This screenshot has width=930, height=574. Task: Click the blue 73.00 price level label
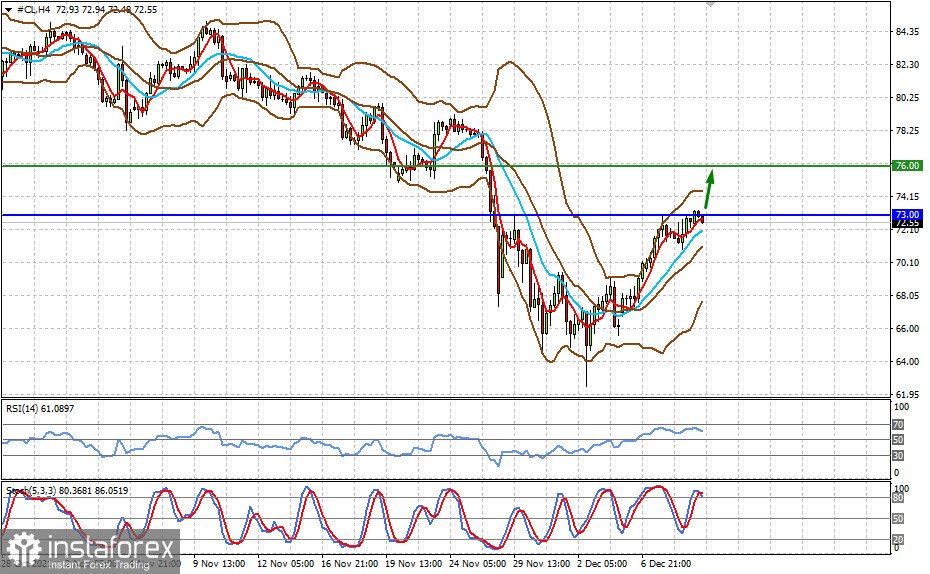click(907, 214)
